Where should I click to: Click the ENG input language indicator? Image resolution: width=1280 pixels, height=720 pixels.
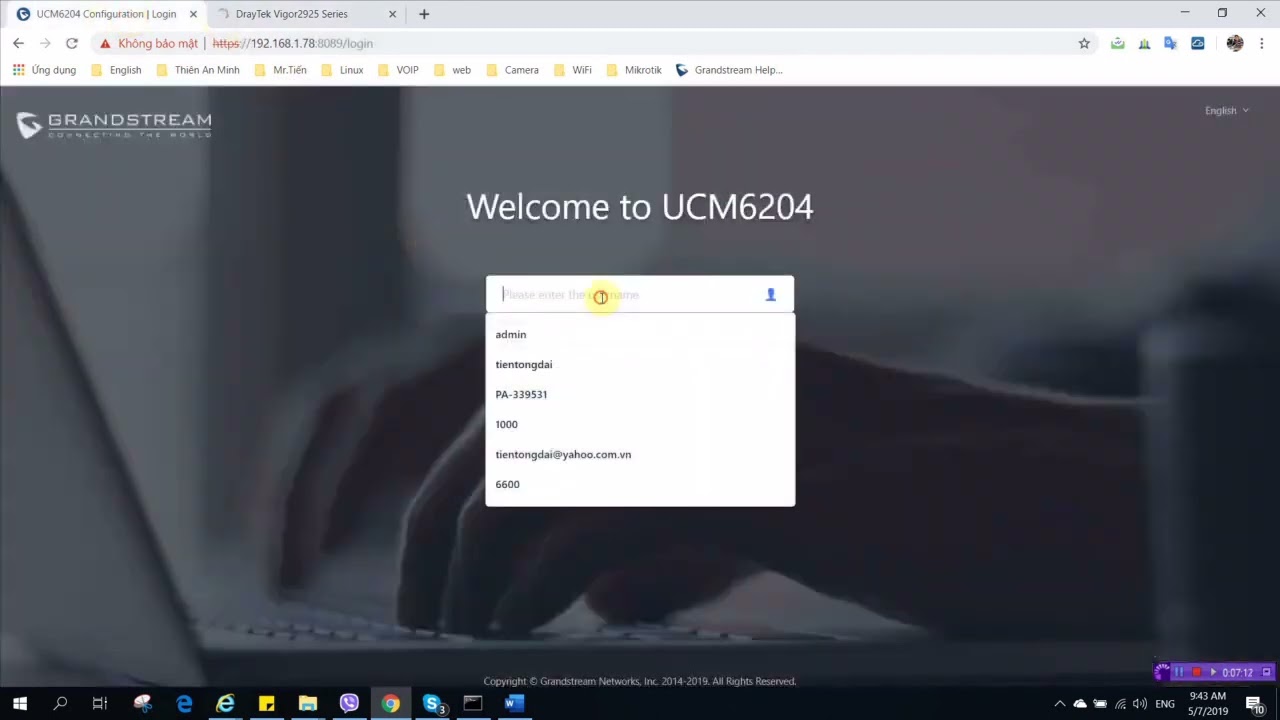pyautogui.click(x=1165, y=704)
